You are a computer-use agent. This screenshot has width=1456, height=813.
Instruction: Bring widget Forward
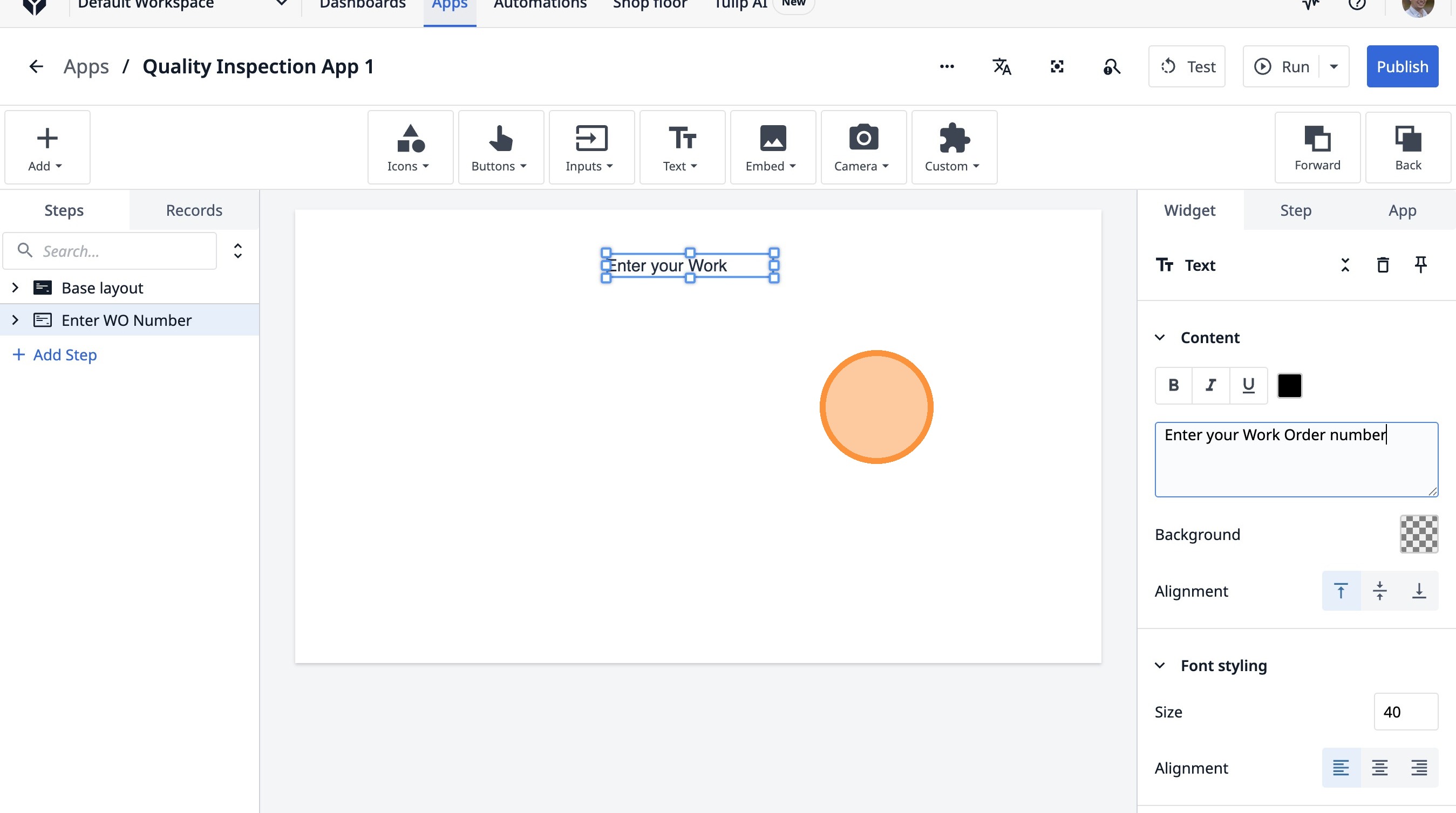1317,147
